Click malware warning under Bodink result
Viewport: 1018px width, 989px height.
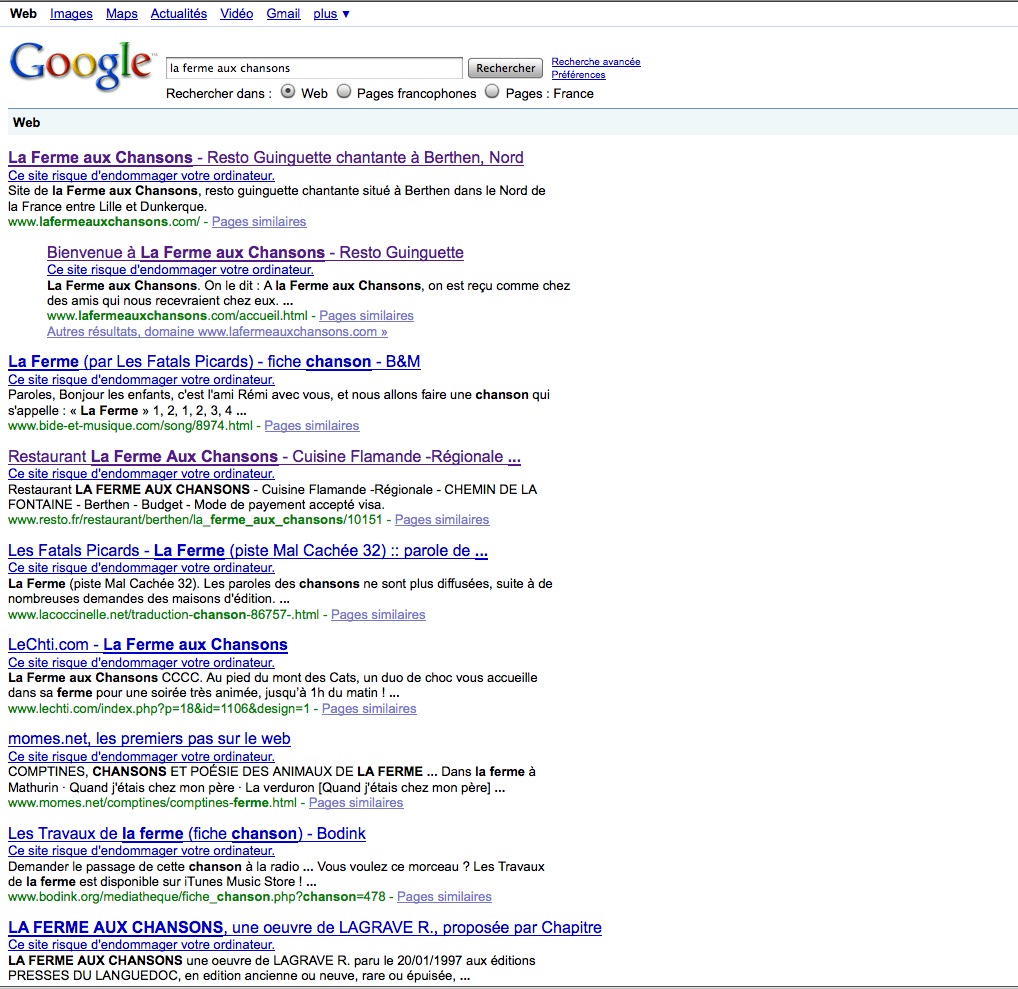click(141, 851)
